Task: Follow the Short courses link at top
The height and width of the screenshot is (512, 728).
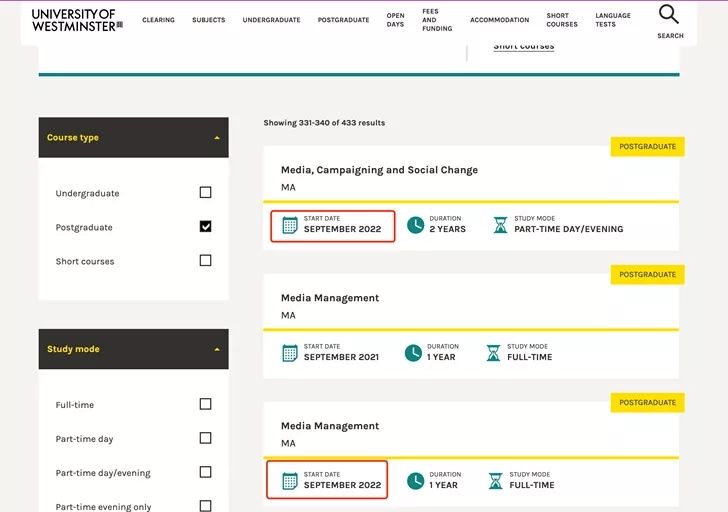Action: pos(523,46)
